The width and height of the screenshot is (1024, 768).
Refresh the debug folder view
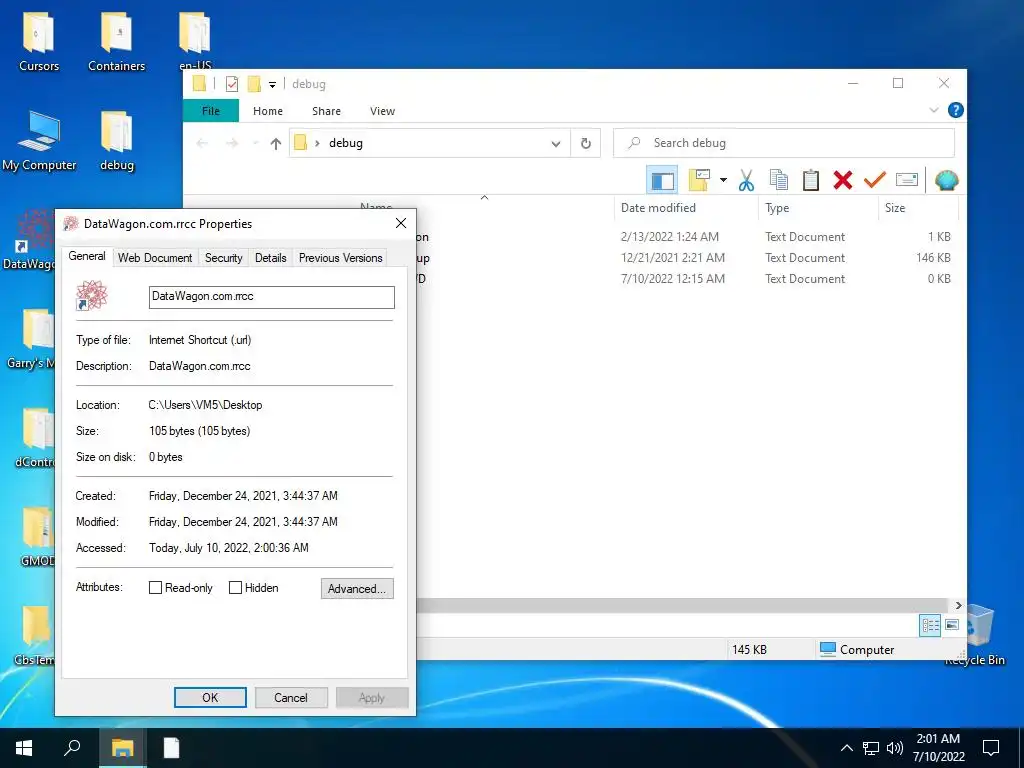(586, 143)
